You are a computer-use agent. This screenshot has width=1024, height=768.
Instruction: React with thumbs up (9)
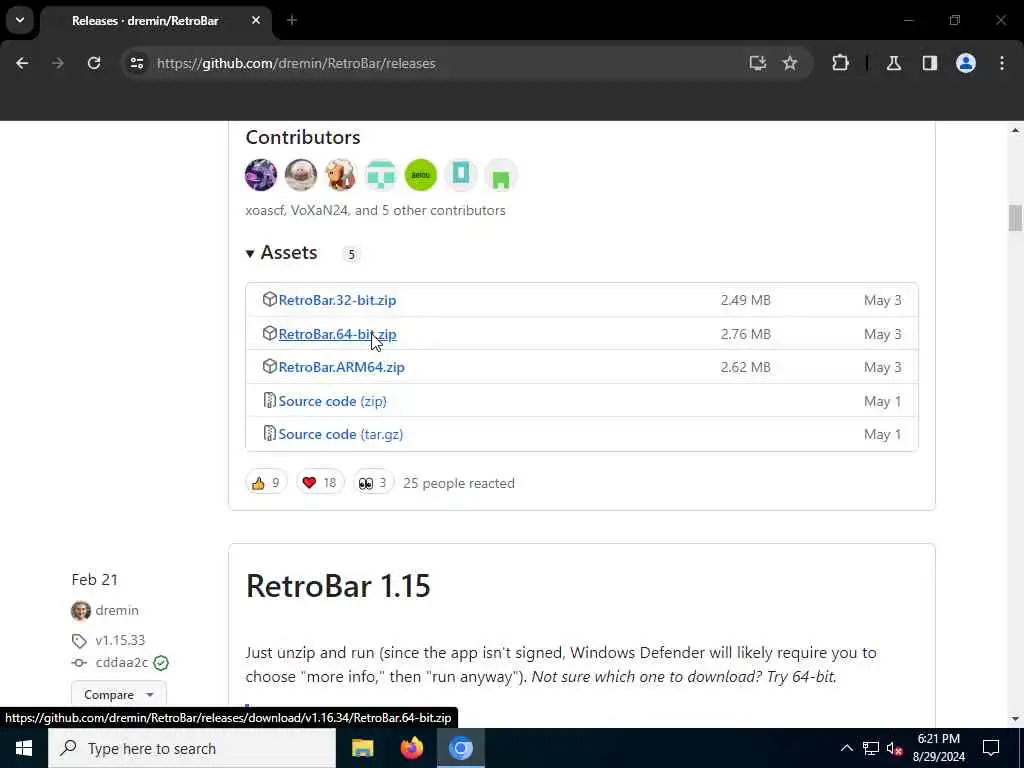[266, 483]
